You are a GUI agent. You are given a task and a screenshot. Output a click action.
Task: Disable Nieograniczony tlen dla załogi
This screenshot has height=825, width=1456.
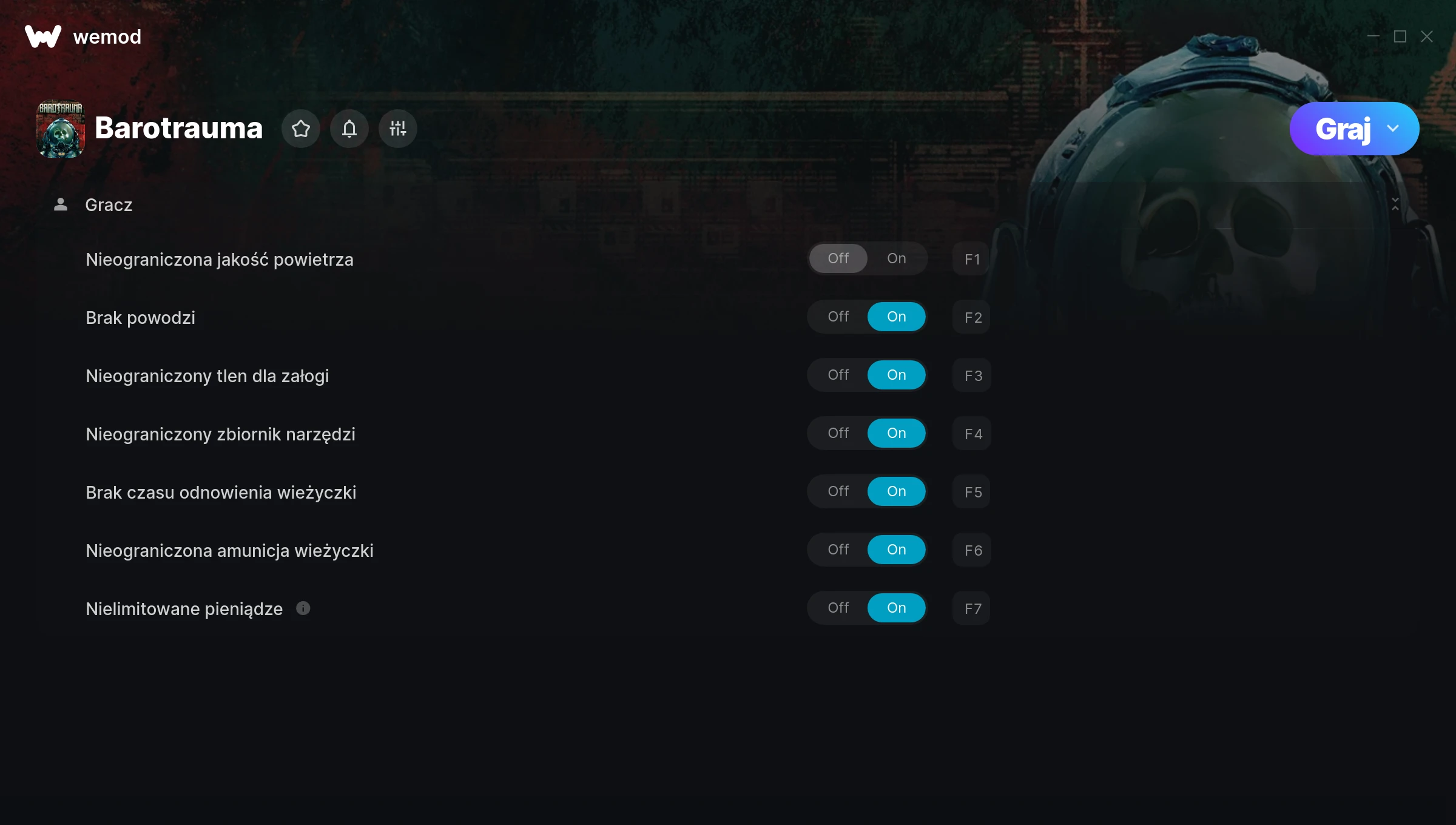838,375
